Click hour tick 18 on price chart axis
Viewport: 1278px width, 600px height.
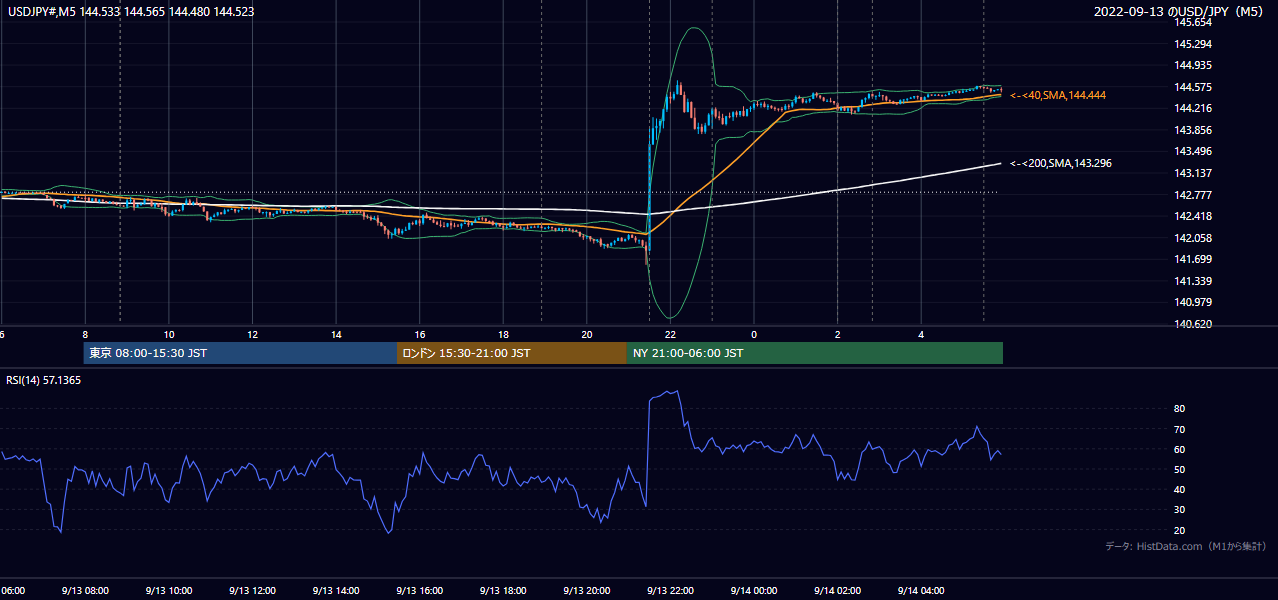coord(504,334)
